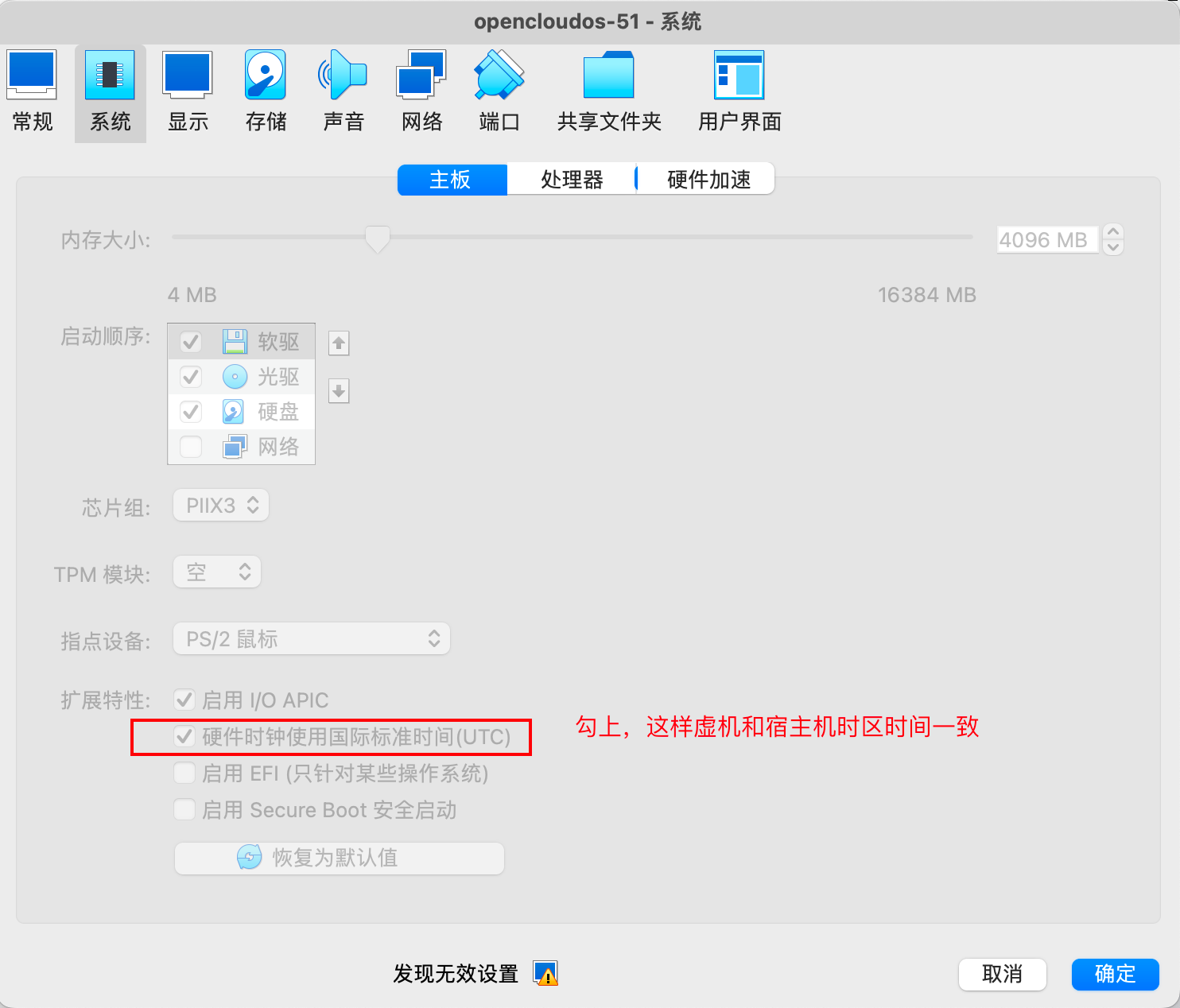The image size is (1180, 1008).
Task: Select the network 网络 boot item icon
Action: [x=235, y=446]
